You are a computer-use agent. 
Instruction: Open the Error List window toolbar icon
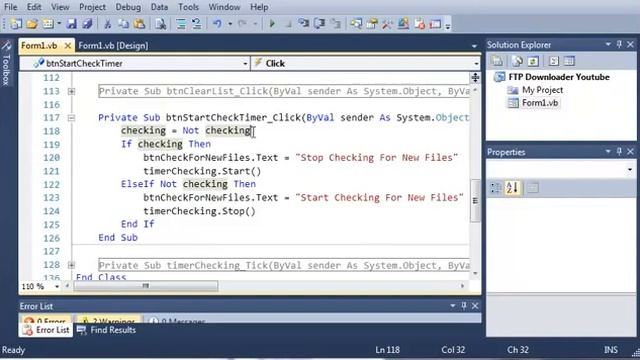point(420,24)
